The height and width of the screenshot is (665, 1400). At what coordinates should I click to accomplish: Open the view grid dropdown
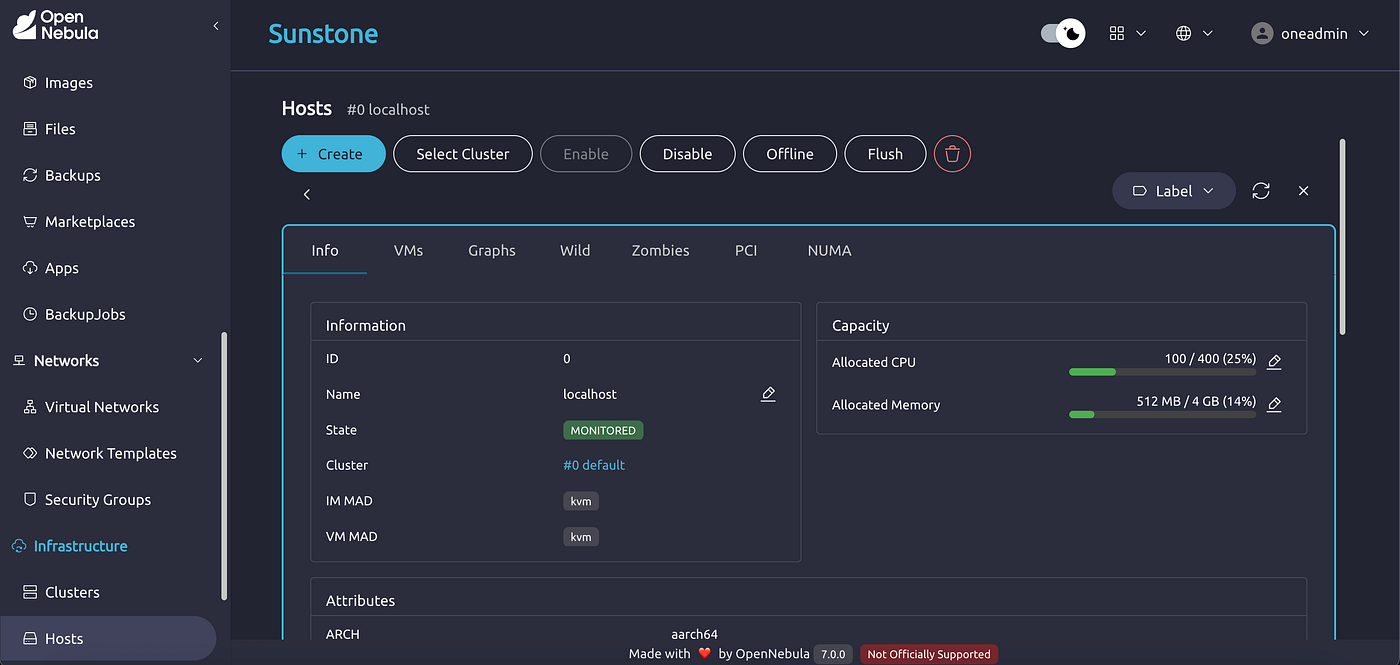pyautogui.click(x=1127, y=33)
